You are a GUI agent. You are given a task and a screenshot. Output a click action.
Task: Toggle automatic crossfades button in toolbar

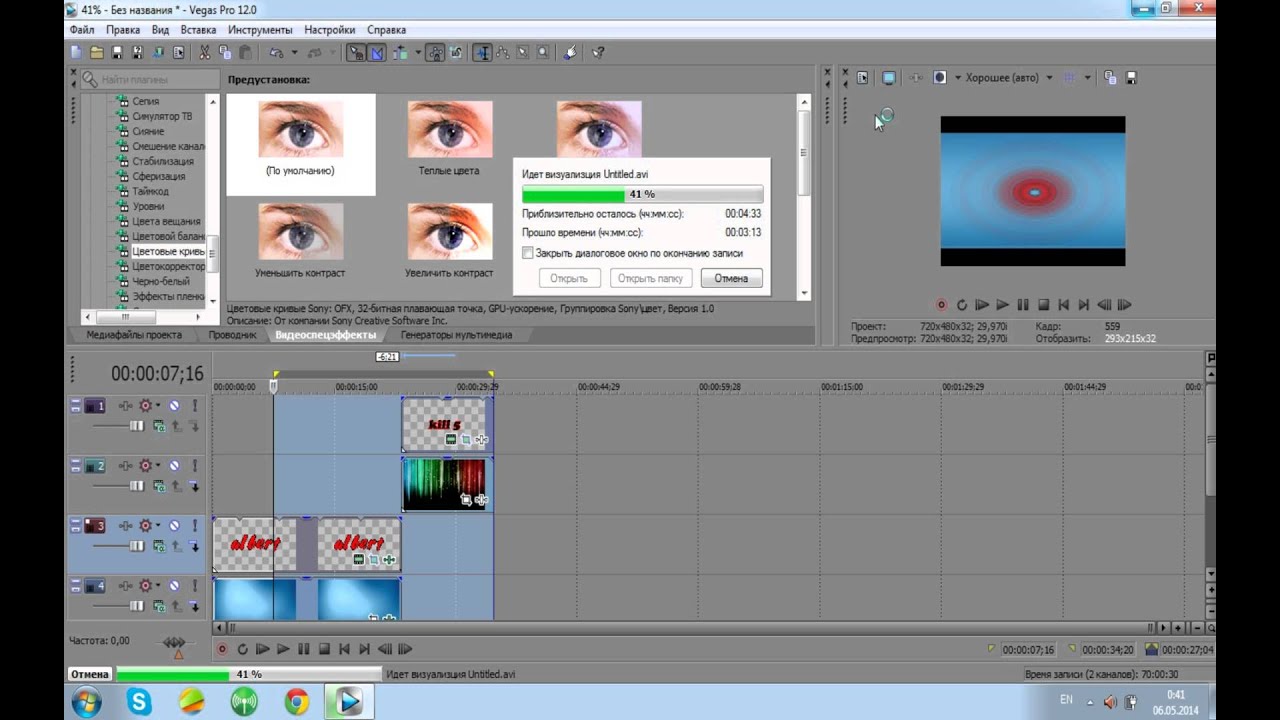coord(377,52)
